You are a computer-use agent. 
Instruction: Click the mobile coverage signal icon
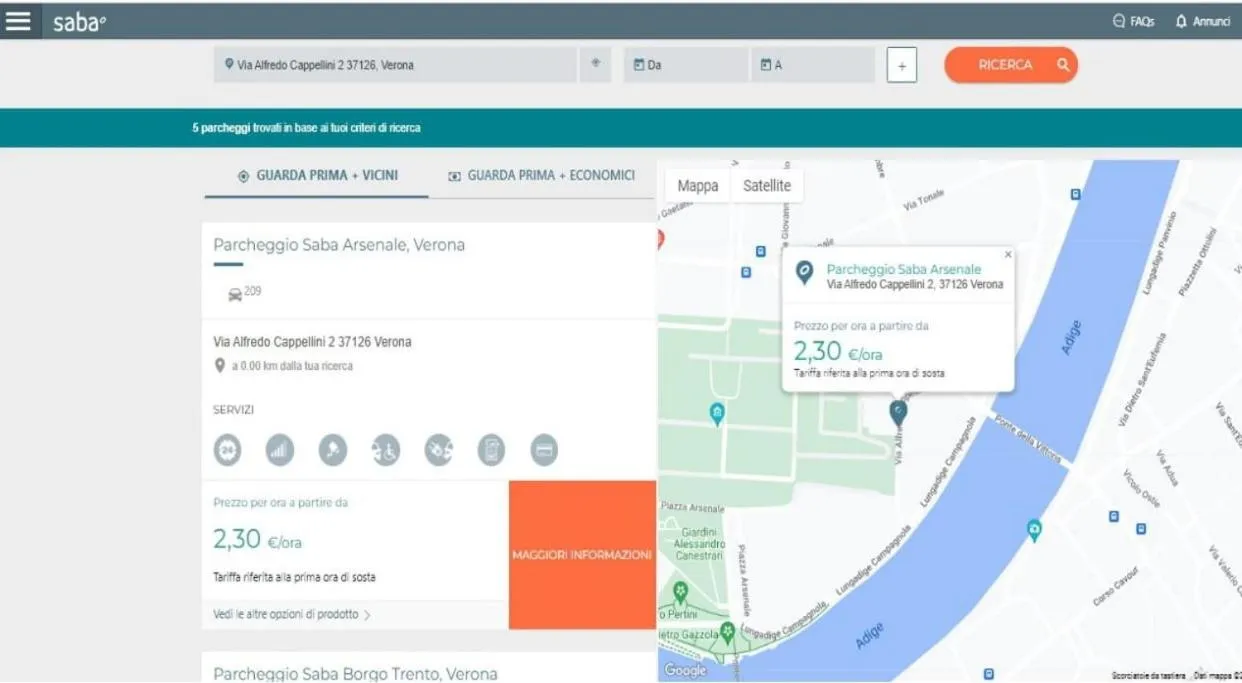(280, 450)
